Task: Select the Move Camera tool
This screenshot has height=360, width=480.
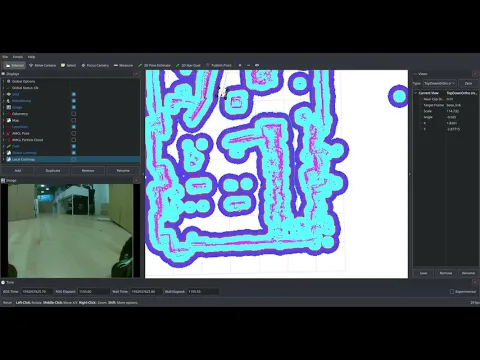Action: coord(42,65)
